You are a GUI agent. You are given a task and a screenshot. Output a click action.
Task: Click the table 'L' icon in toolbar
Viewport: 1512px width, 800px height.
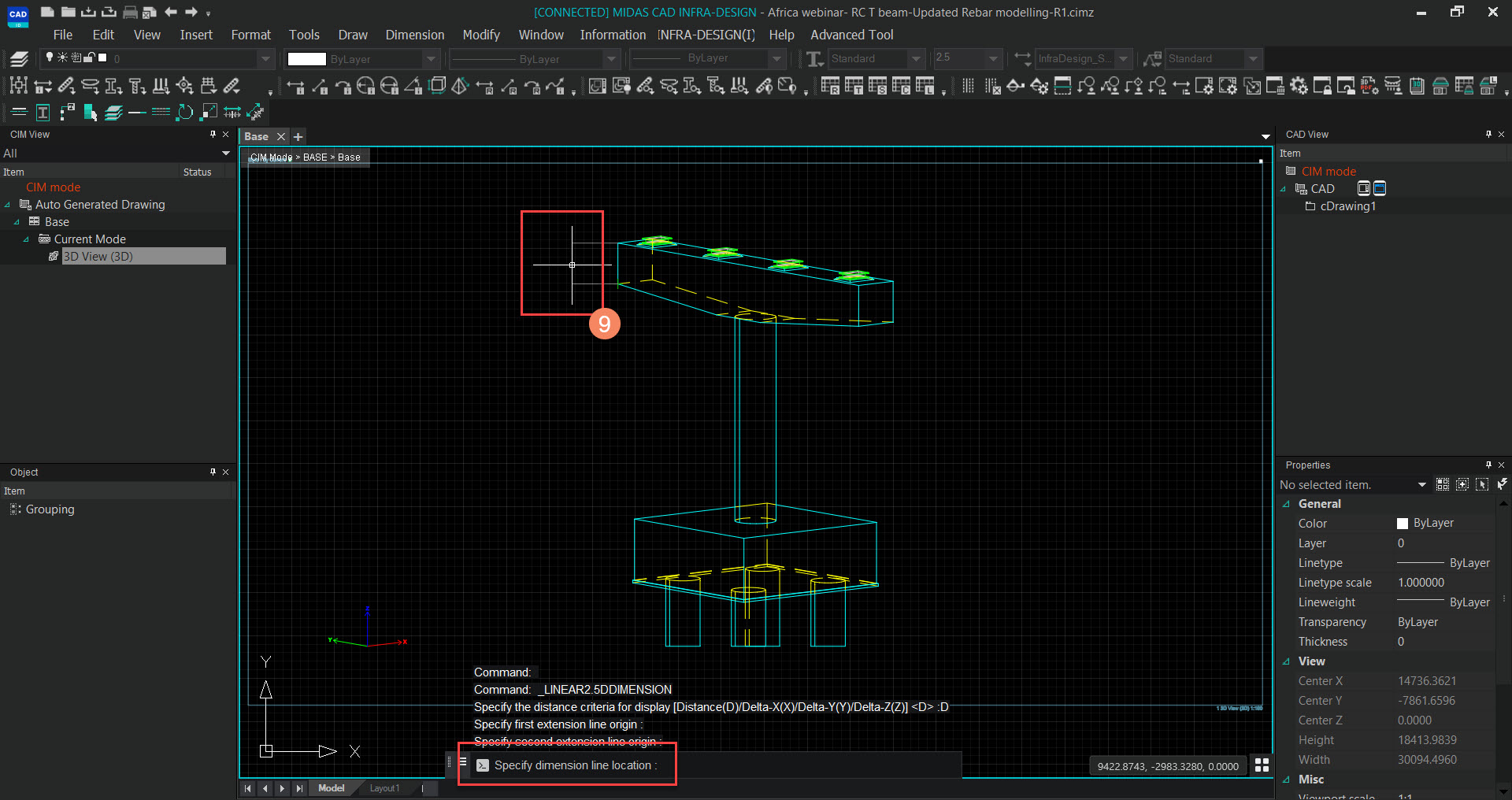(925, 86)
